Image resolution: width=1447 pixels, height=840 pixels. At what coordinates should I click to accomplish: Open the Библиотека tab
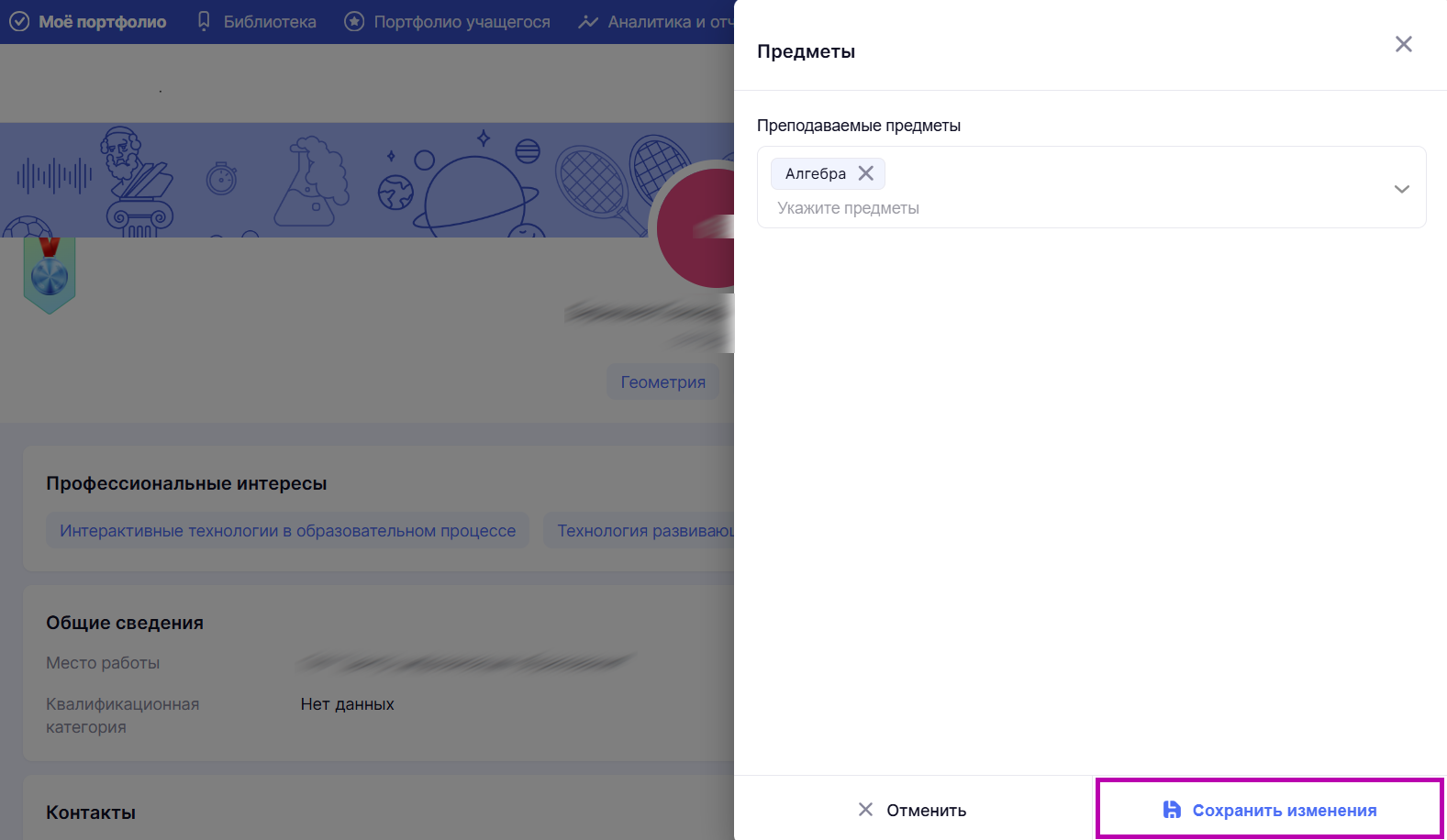257,21
